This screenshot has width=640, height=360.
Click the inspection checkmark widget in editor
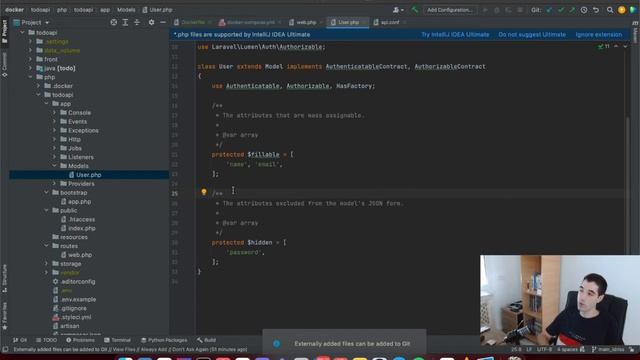coord(603,47)
